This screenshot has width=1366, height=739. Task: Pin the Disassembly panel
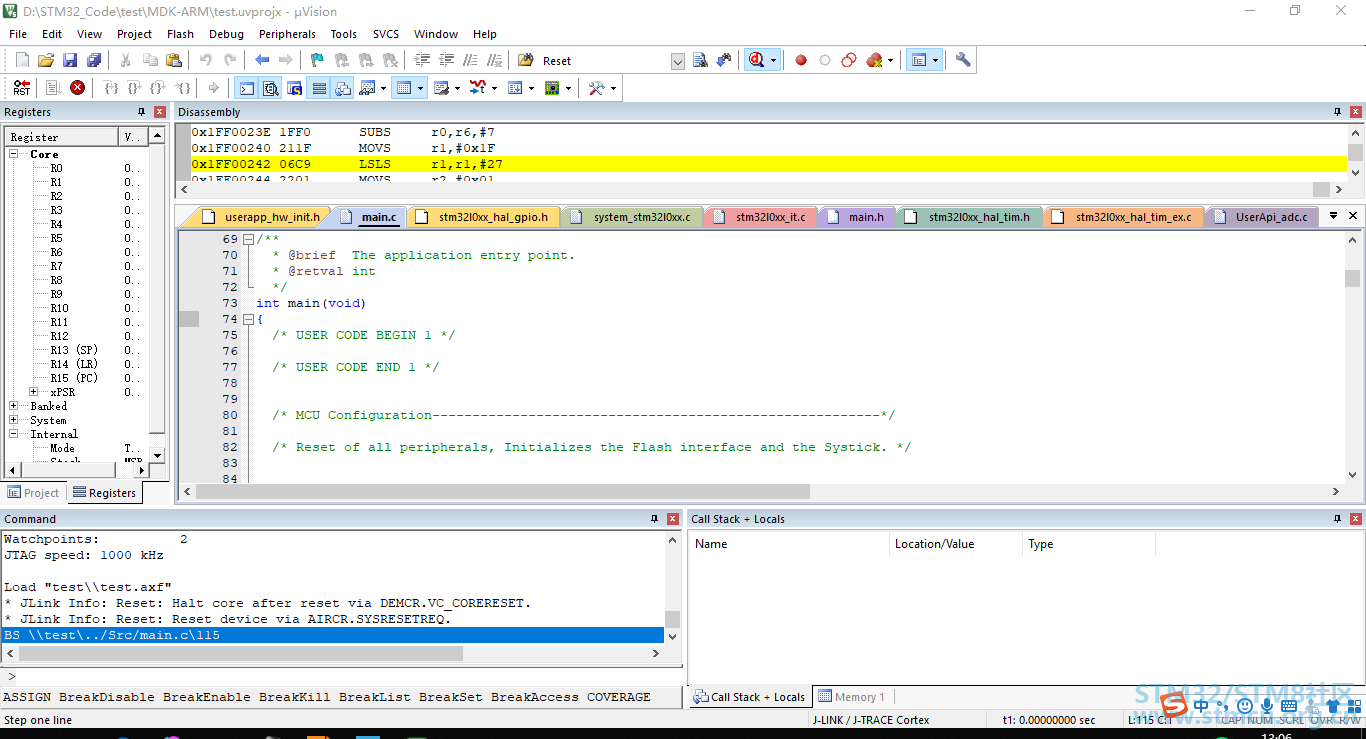point(1337,112)
